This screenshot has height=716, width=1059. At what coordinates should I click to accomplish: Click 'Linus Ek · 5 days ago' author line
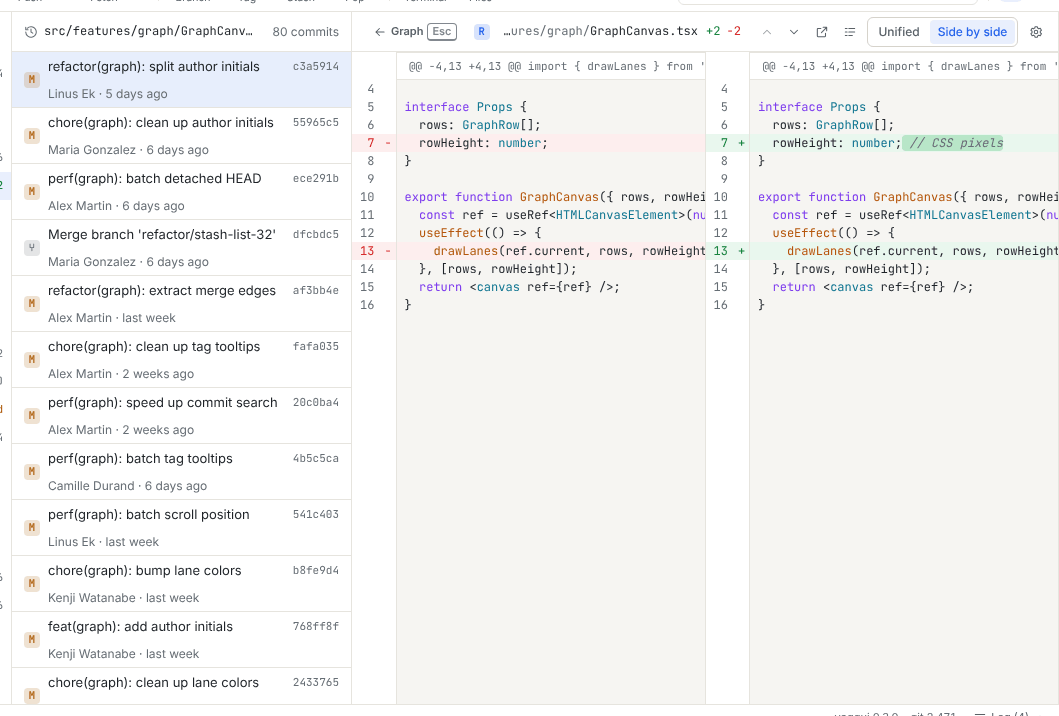(x=107, y=94)
